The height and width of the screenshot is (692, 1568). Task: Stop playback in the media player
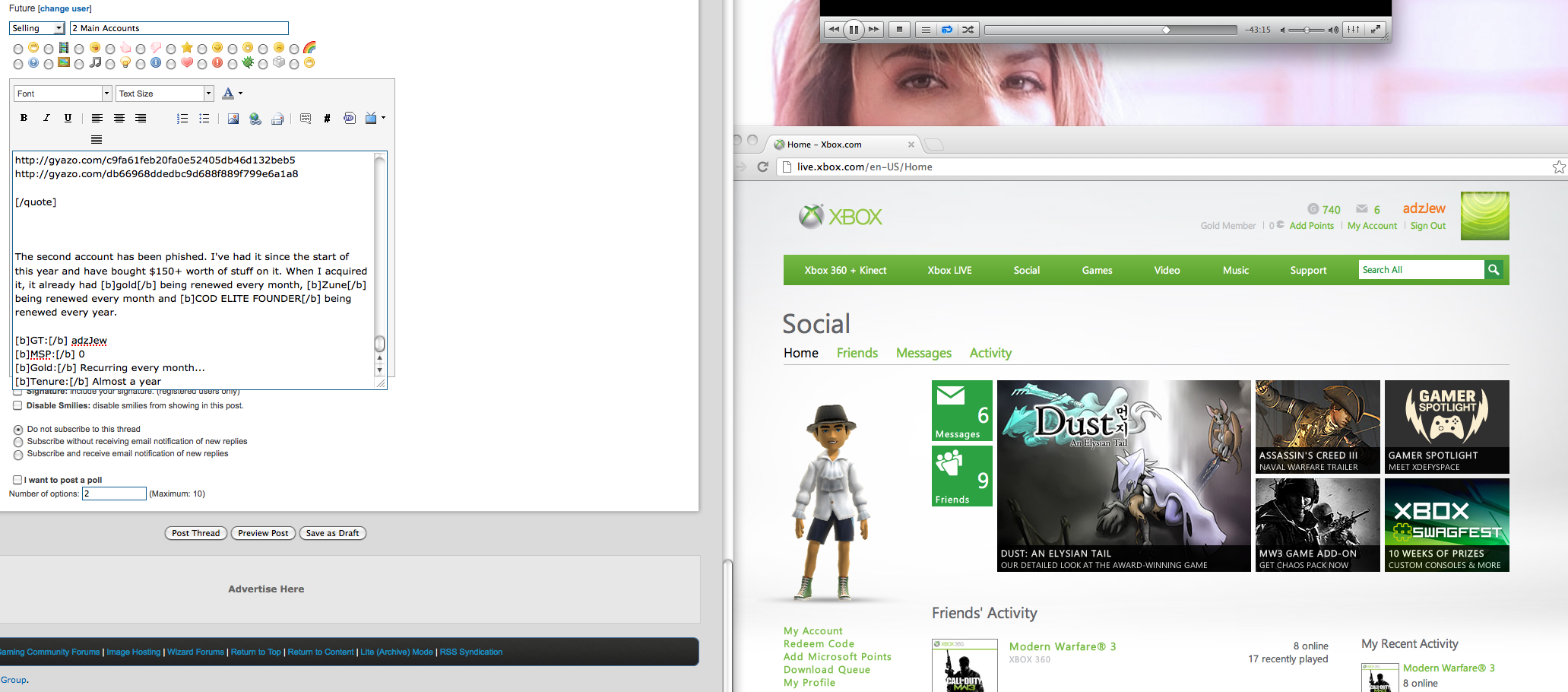pos(899,30)
